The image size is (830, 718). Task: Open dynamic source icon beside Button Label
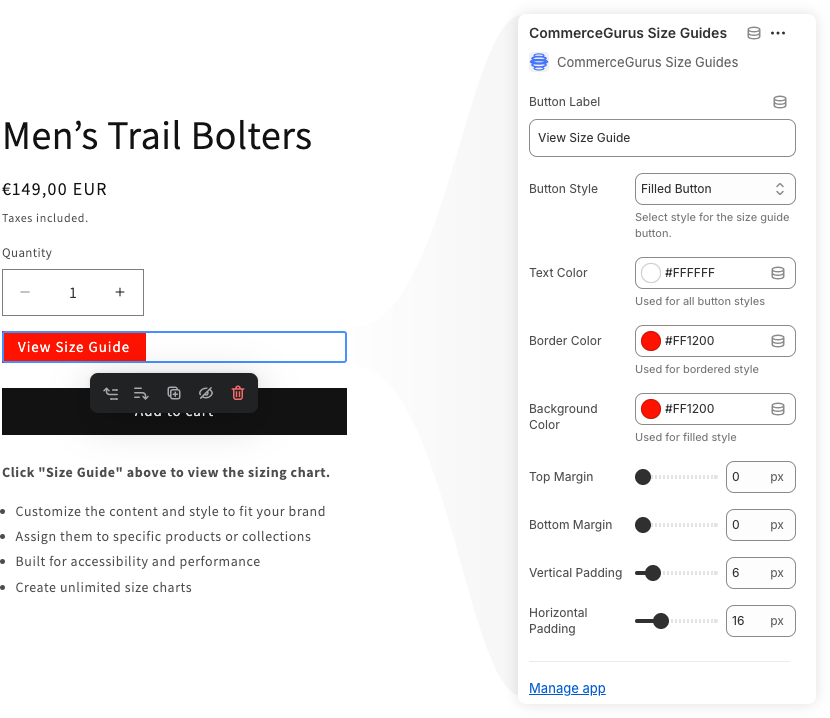pos(778,101)
